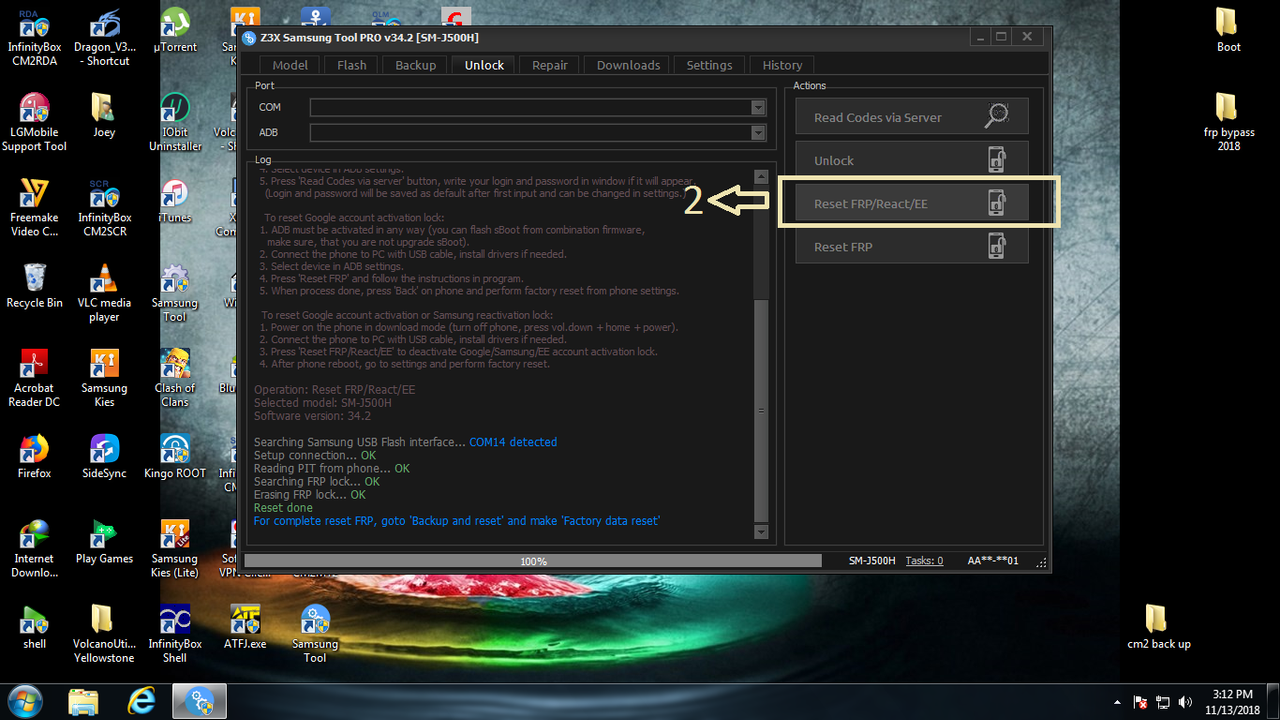The height and width of the screenshot is (720, 1280).
Task: Click 'Reset done' log line
Action: [283, 508]
